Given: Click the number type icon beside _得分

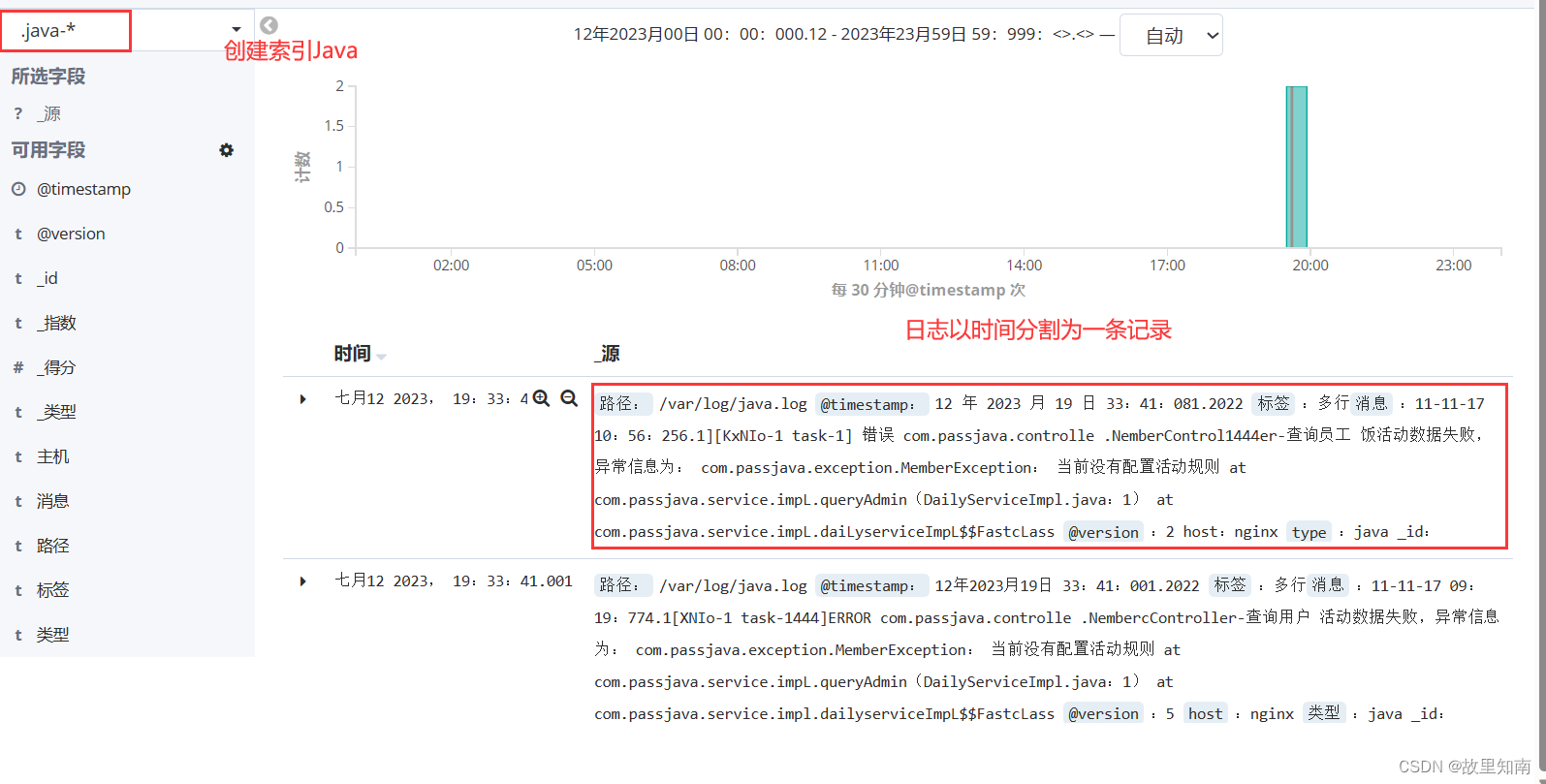Looking at the screenshot, I should pos(18,367).
